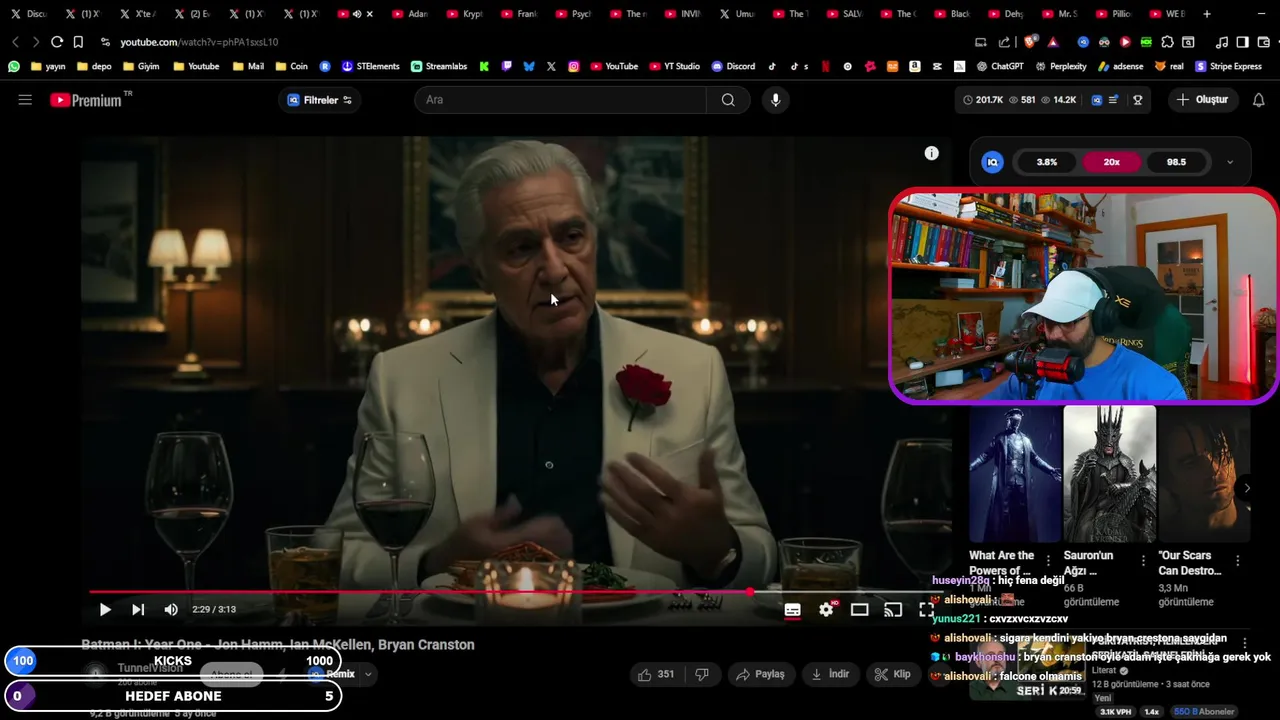Screen dimensions: 1280x720
Task: Switch to theater mode
Action: click(859, 610)
